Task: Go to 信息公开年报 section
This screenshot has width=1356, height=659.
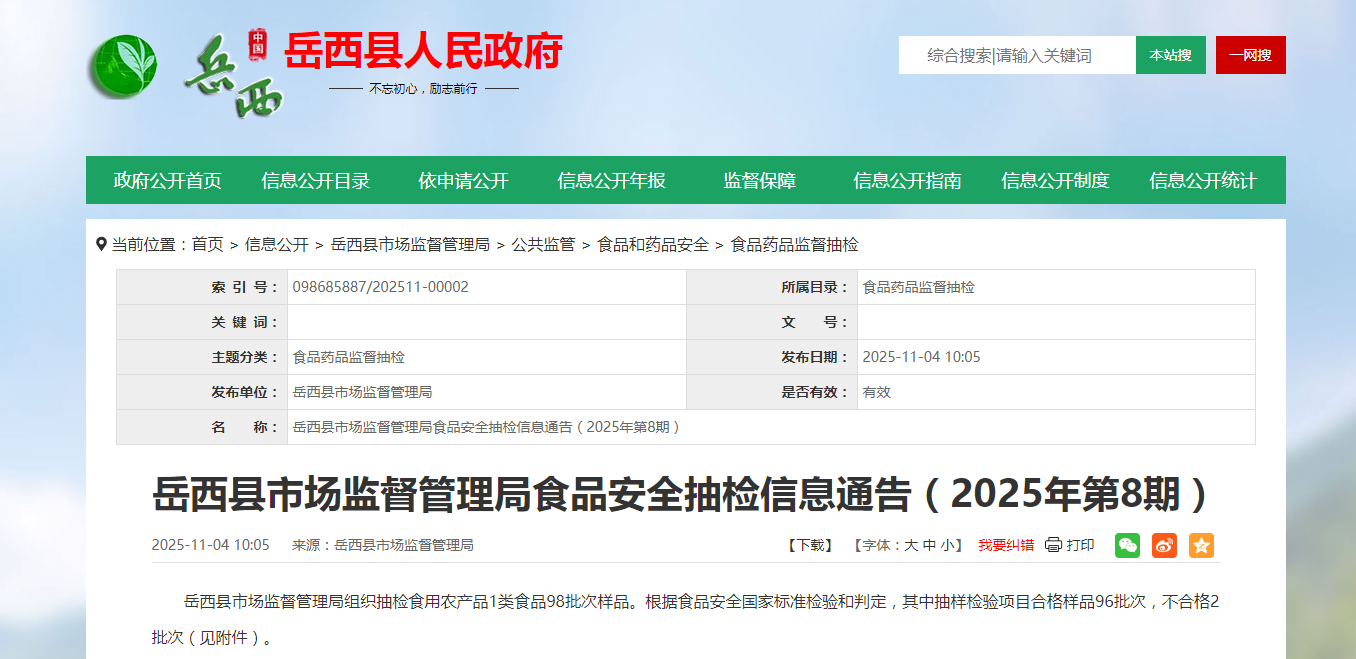Action: click(x=611, y=181)
